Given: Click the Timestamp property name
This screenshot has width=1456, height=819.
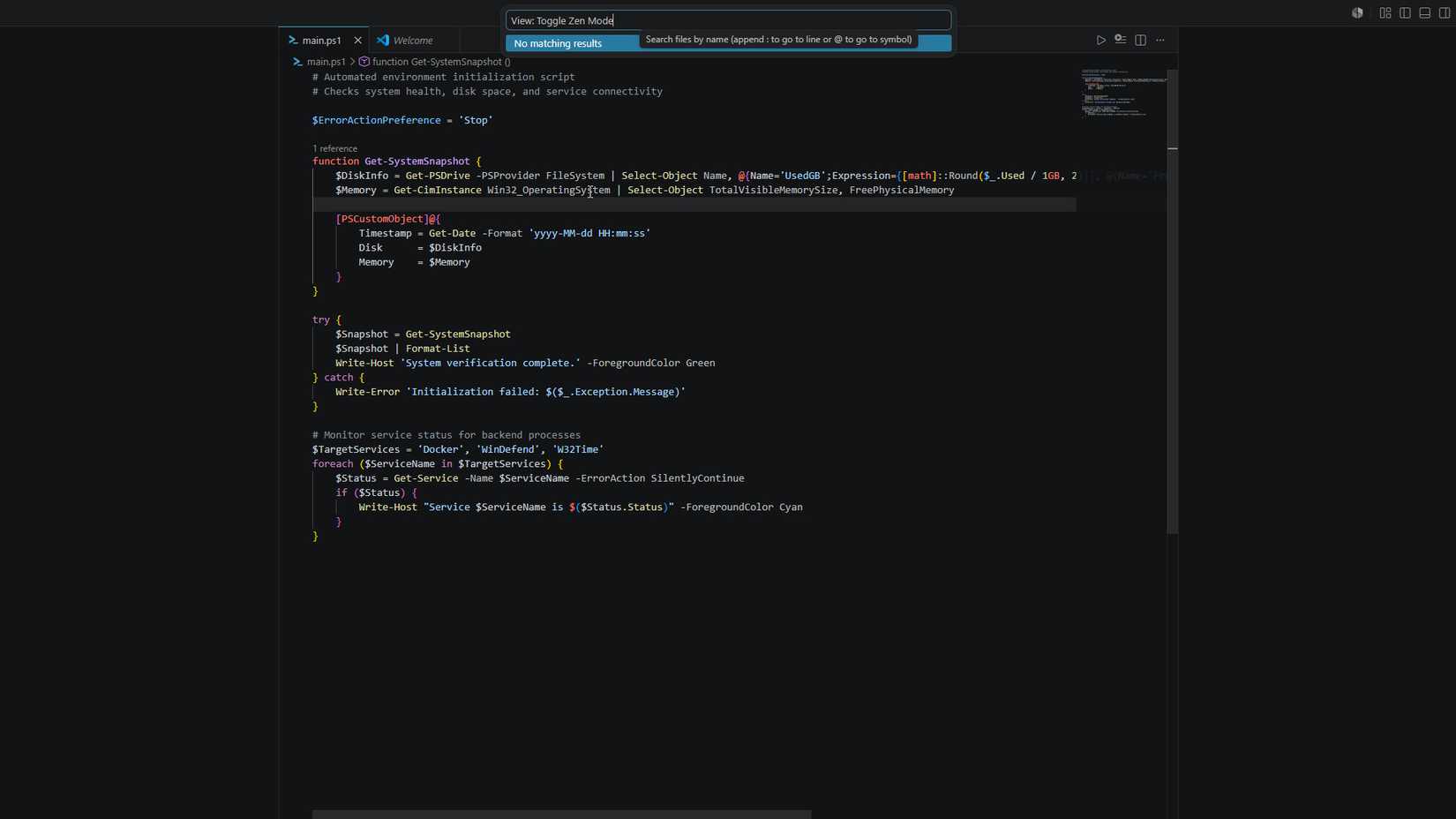Looking at the screenshot, I should tap(385, 233).
